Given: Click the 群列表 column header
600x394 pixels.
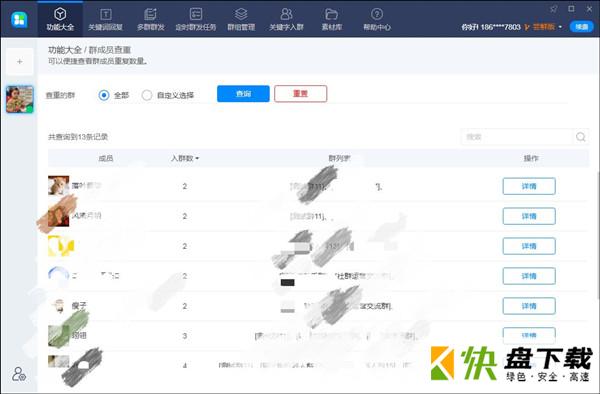Looking at the screenshot, I should tap(339, 158).
